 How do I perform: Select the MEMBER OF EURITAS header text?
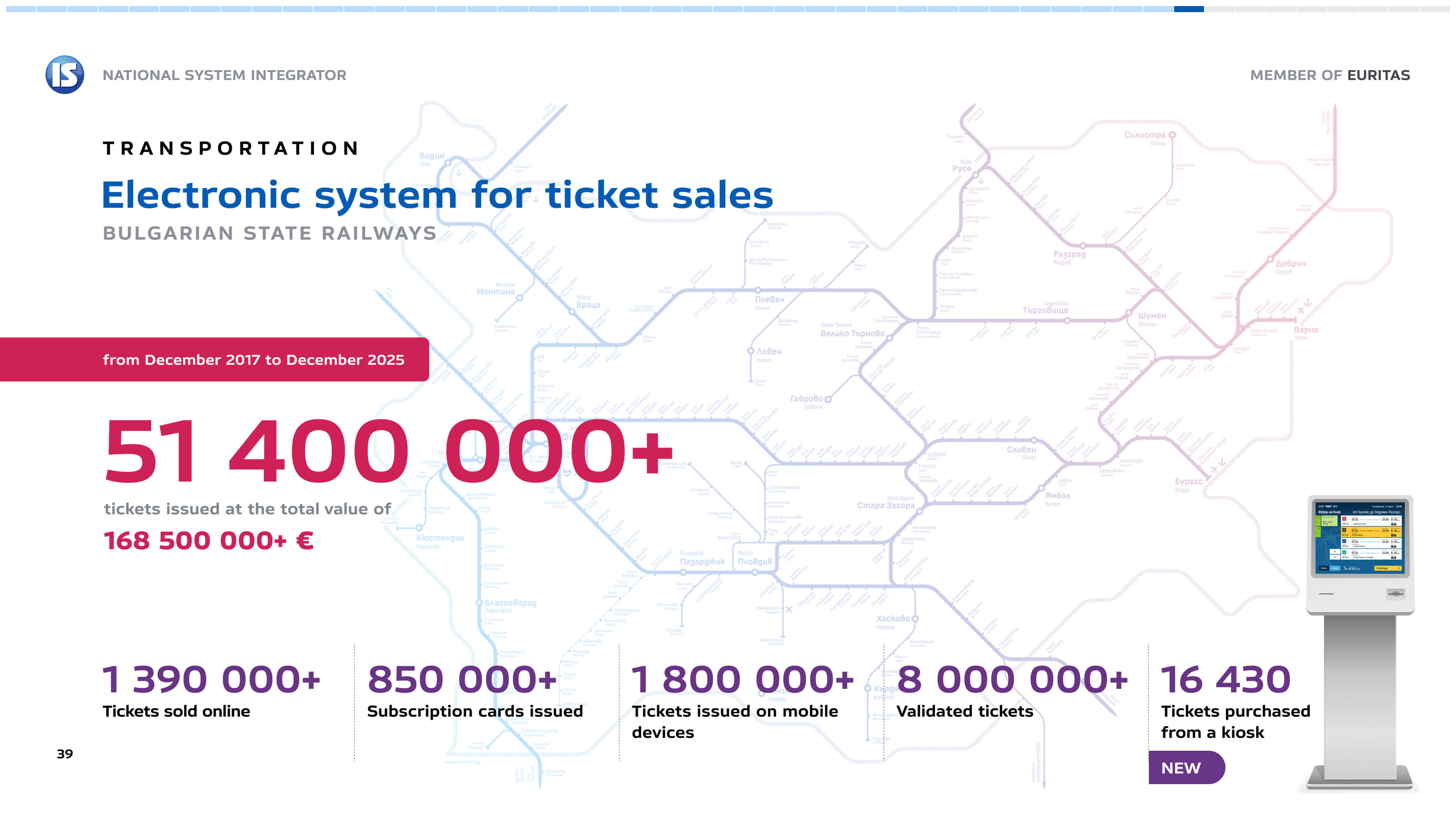(x=1329, y=75)
